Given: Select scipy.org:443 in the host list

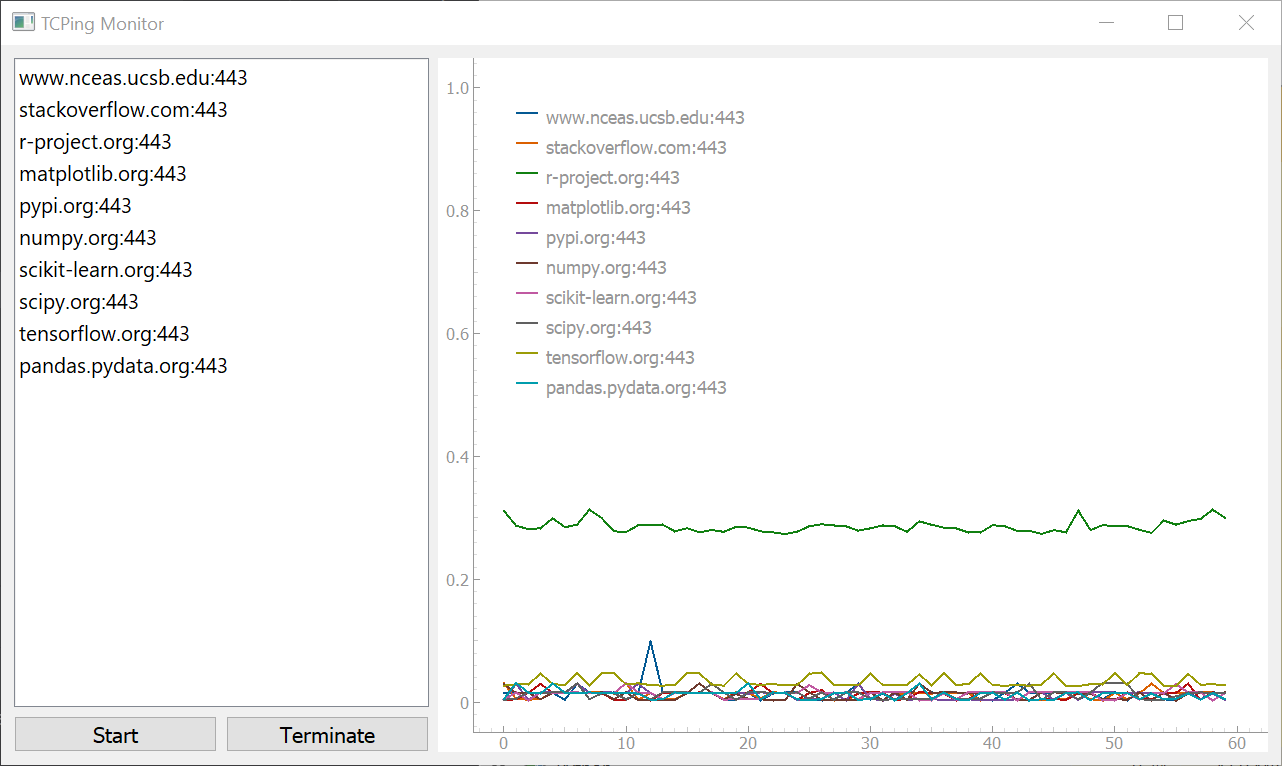Looking at the screenshot, I should 221,302.
